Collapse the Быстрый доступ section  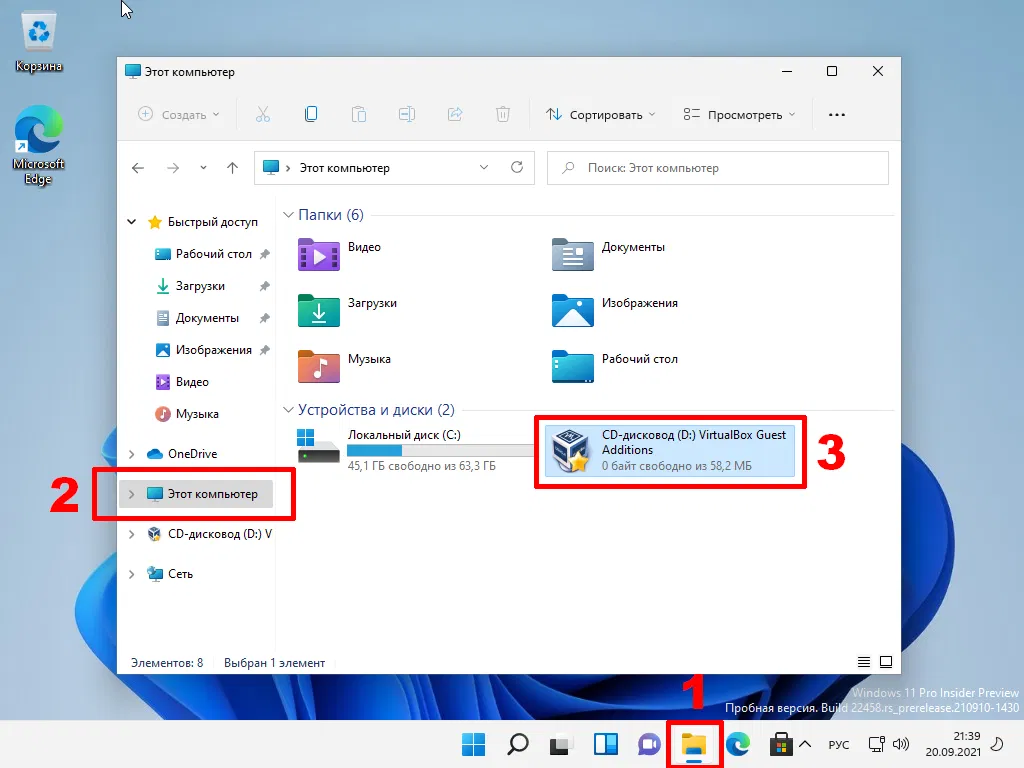coord(131,221)
